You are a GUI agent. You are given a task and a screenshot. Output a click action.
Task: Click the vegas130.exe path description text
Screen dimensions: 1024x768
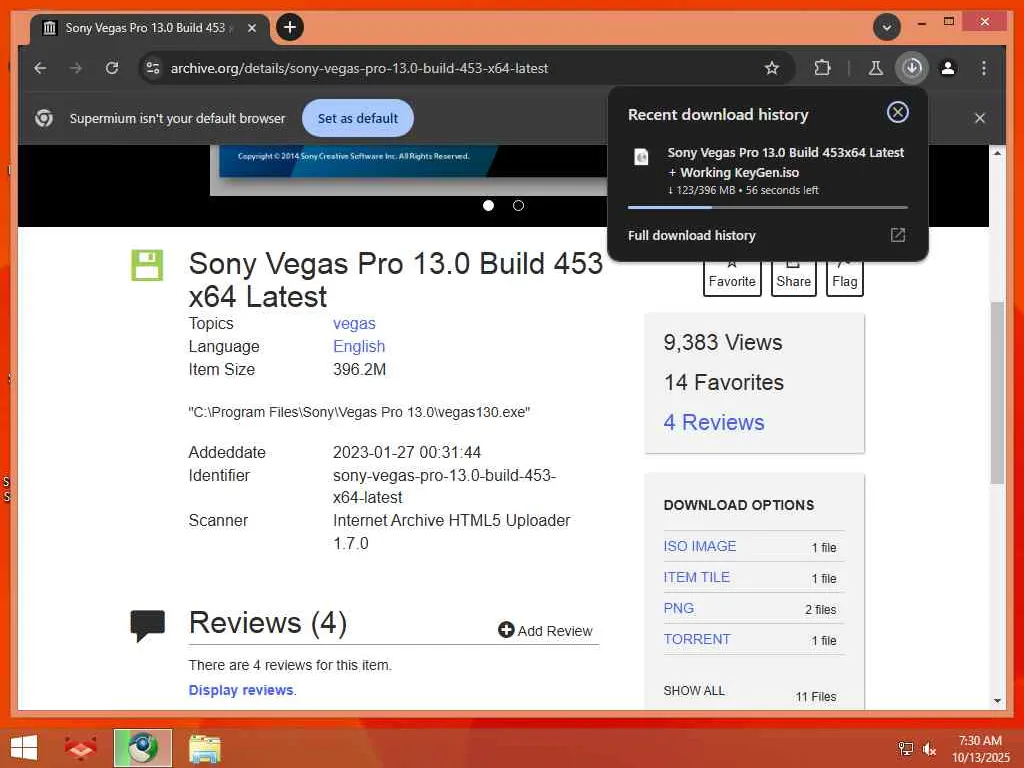coord(359,412)
